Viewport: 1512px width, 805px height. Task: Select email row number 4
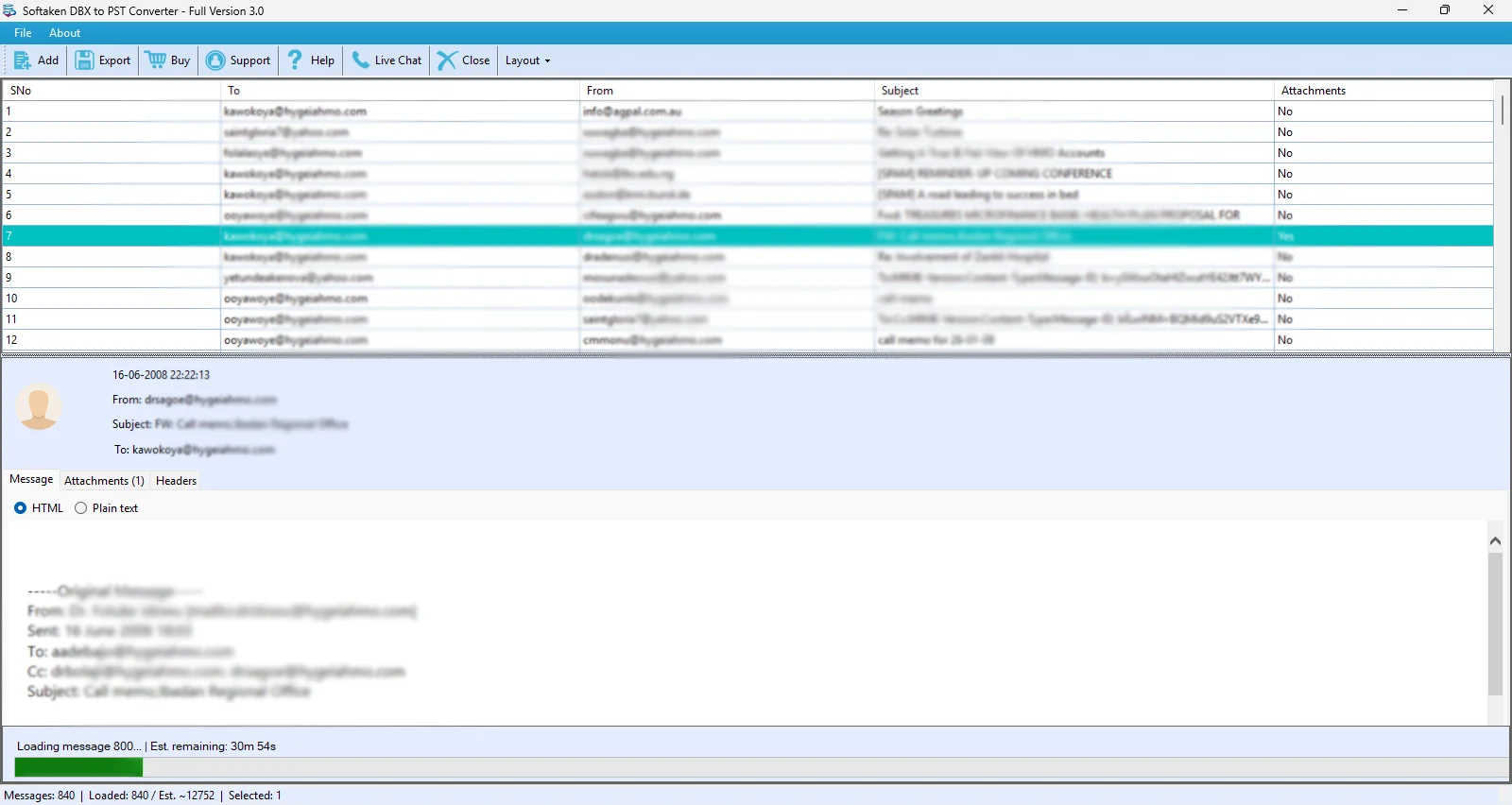[747, 174]
